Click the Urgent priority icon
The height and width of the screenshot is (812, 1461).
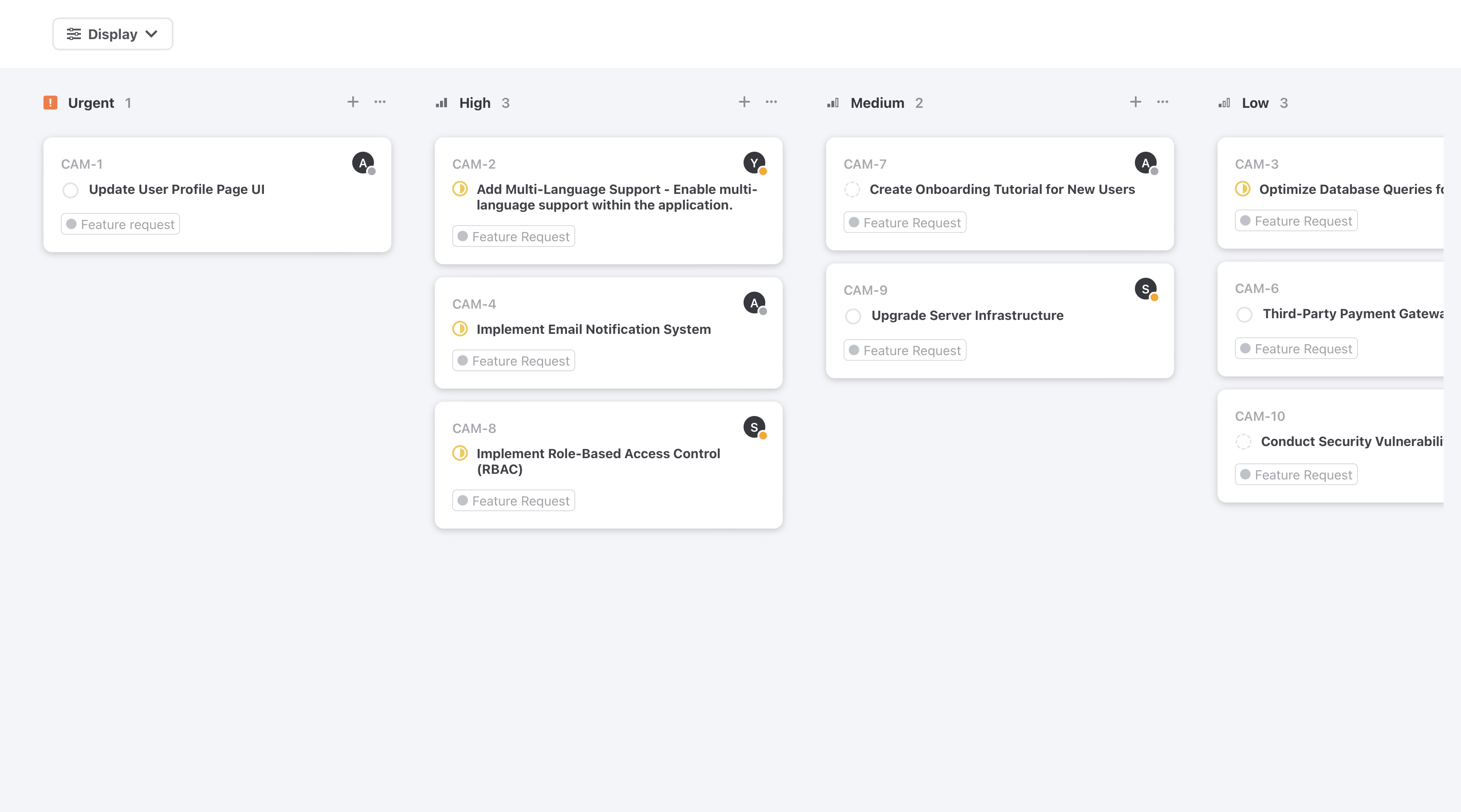tap(50, 103)
